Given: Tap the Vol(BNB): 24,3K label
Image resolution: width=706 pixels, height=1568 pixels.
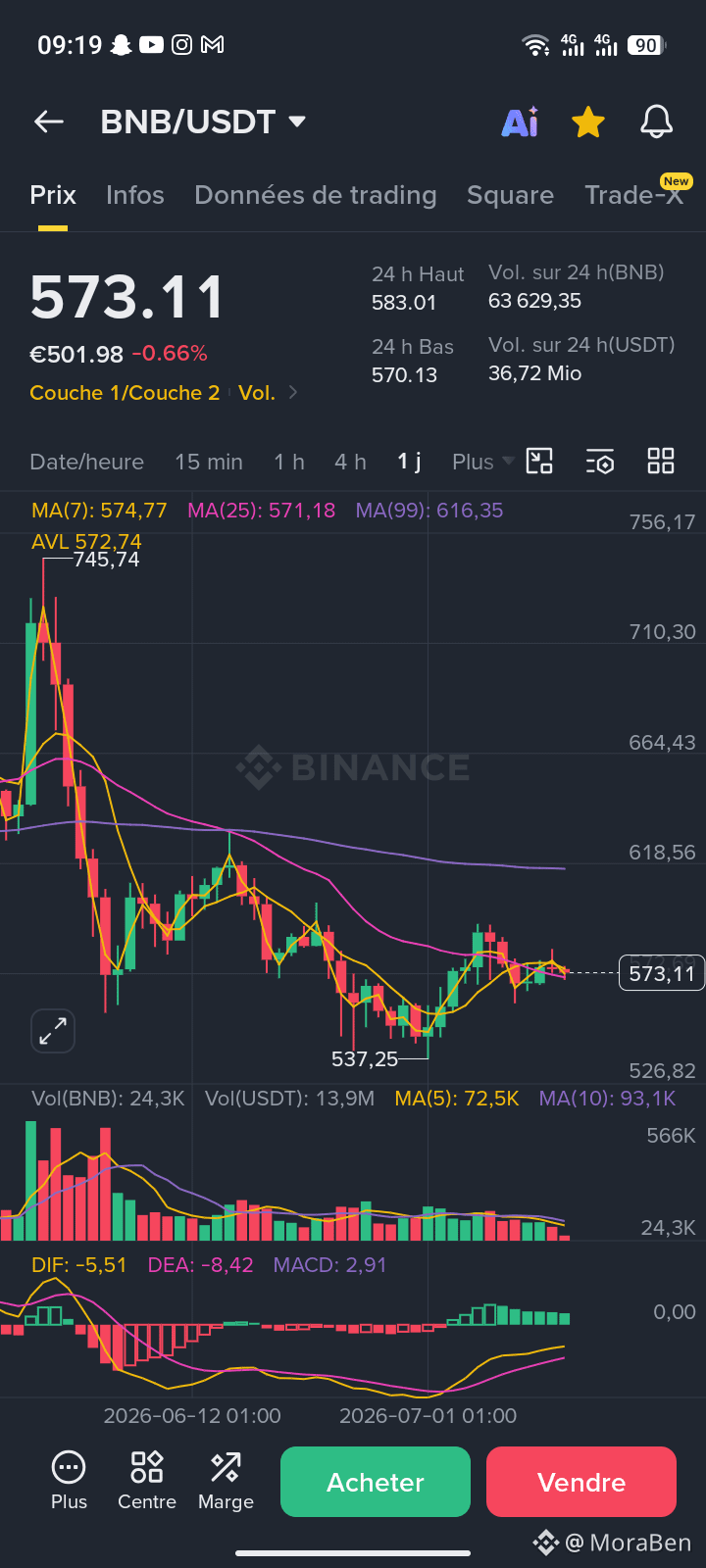Looking at the screenshot, I should 108,1099.
